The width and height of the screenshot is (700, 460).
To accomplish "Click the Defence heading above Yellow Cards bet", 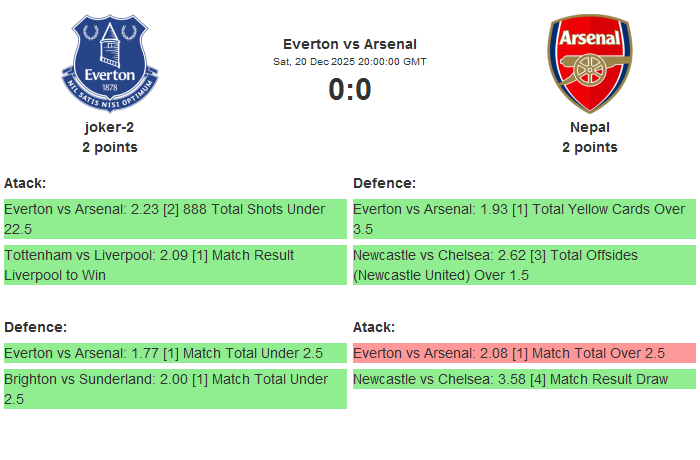I will (384, 183).
